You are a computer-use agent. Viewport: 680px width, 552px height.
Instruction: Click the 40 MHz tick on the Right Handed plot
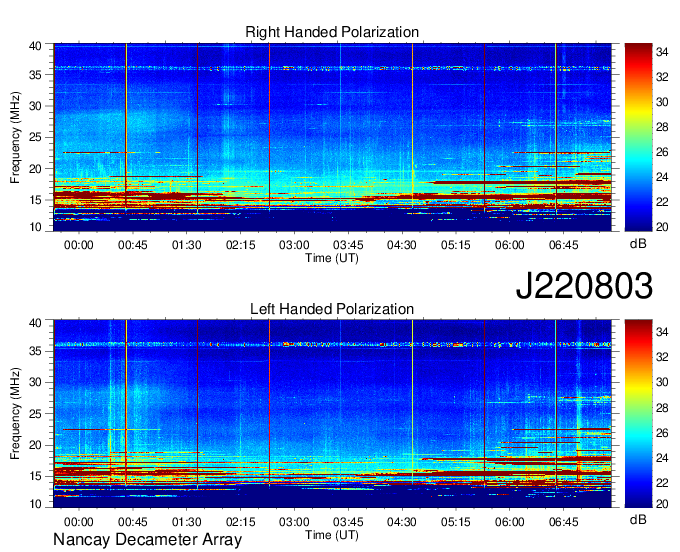[x=35, y=46]
